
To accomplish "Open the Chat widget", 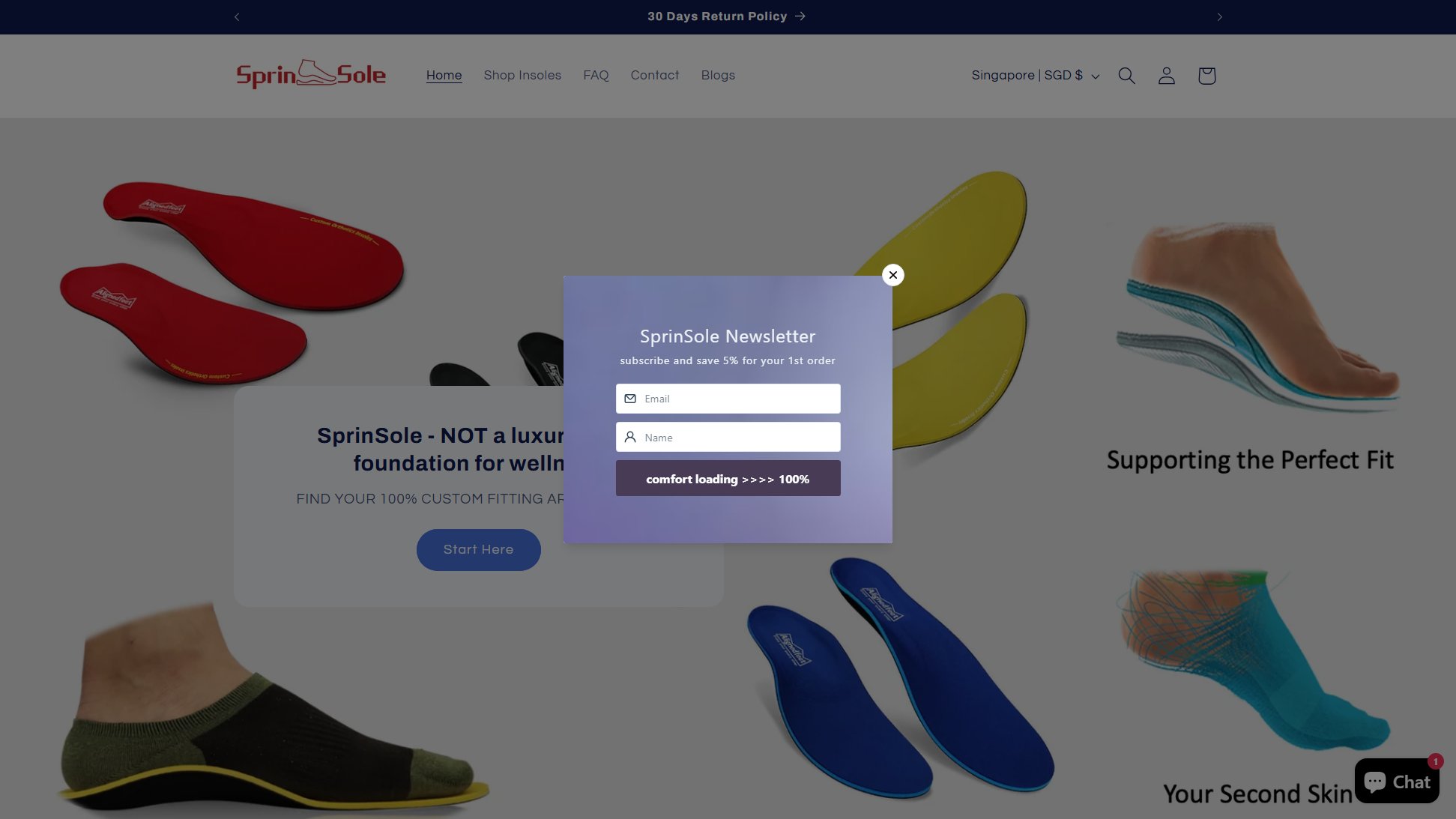I will pos(1397,781).
